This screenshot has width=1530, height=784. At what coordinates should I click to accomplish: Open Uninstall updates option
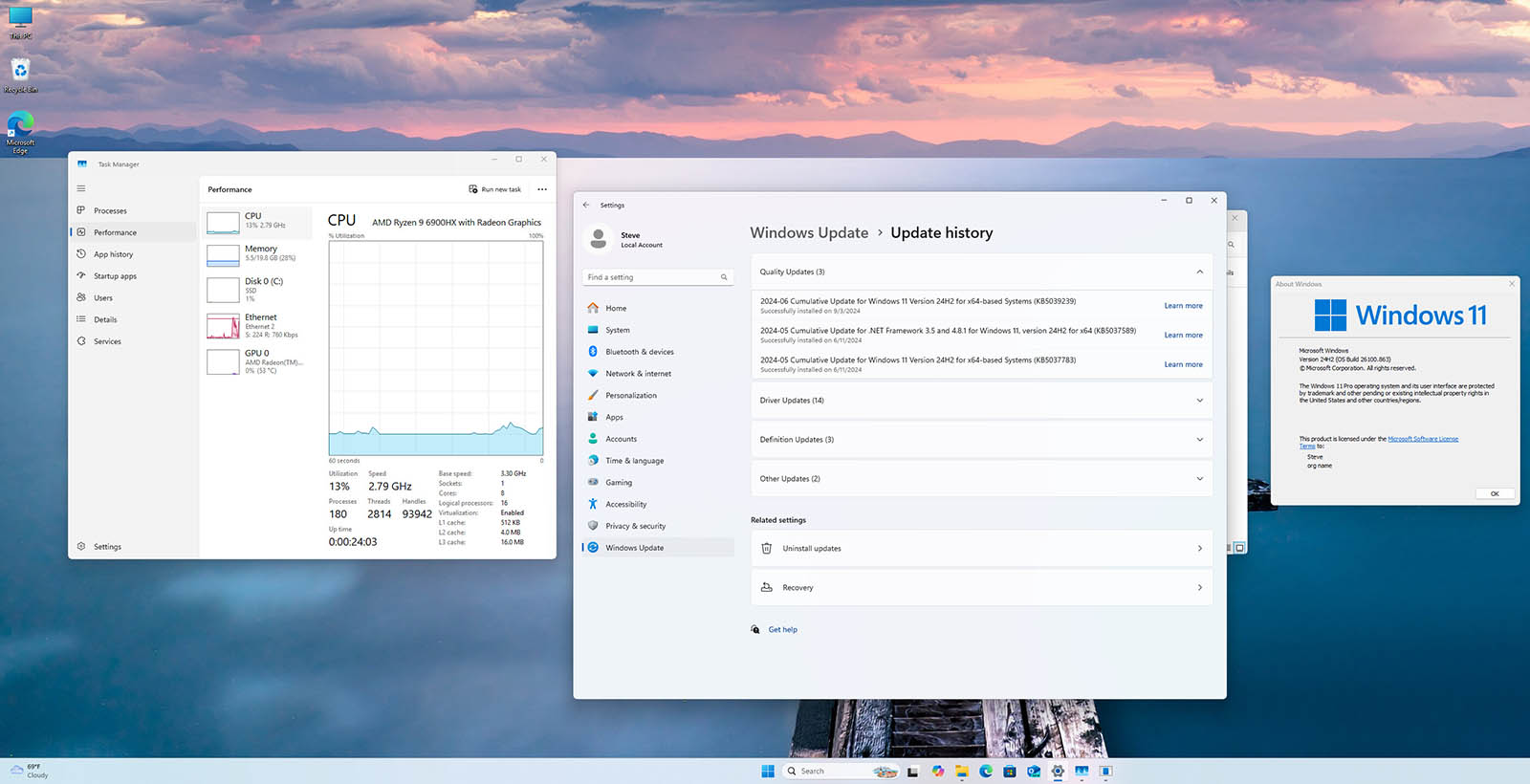coord(981,549)
